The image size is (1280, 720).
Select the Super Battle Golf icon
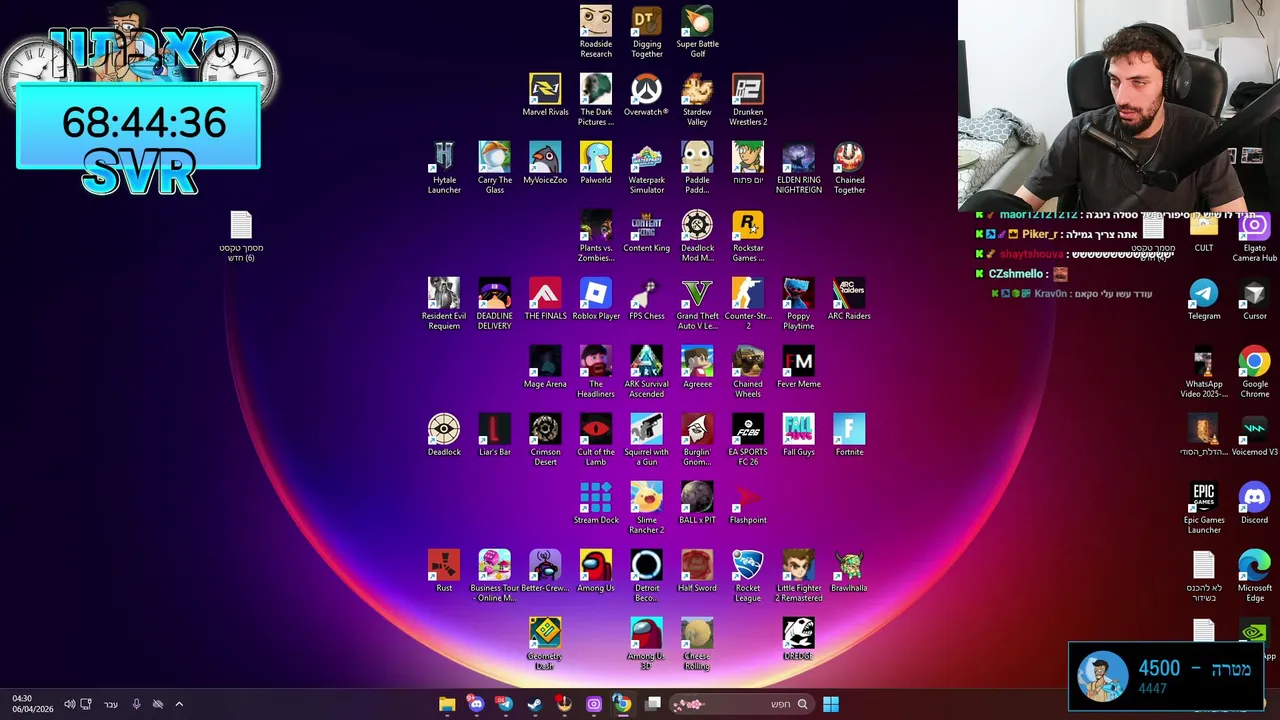pos(698,31)
